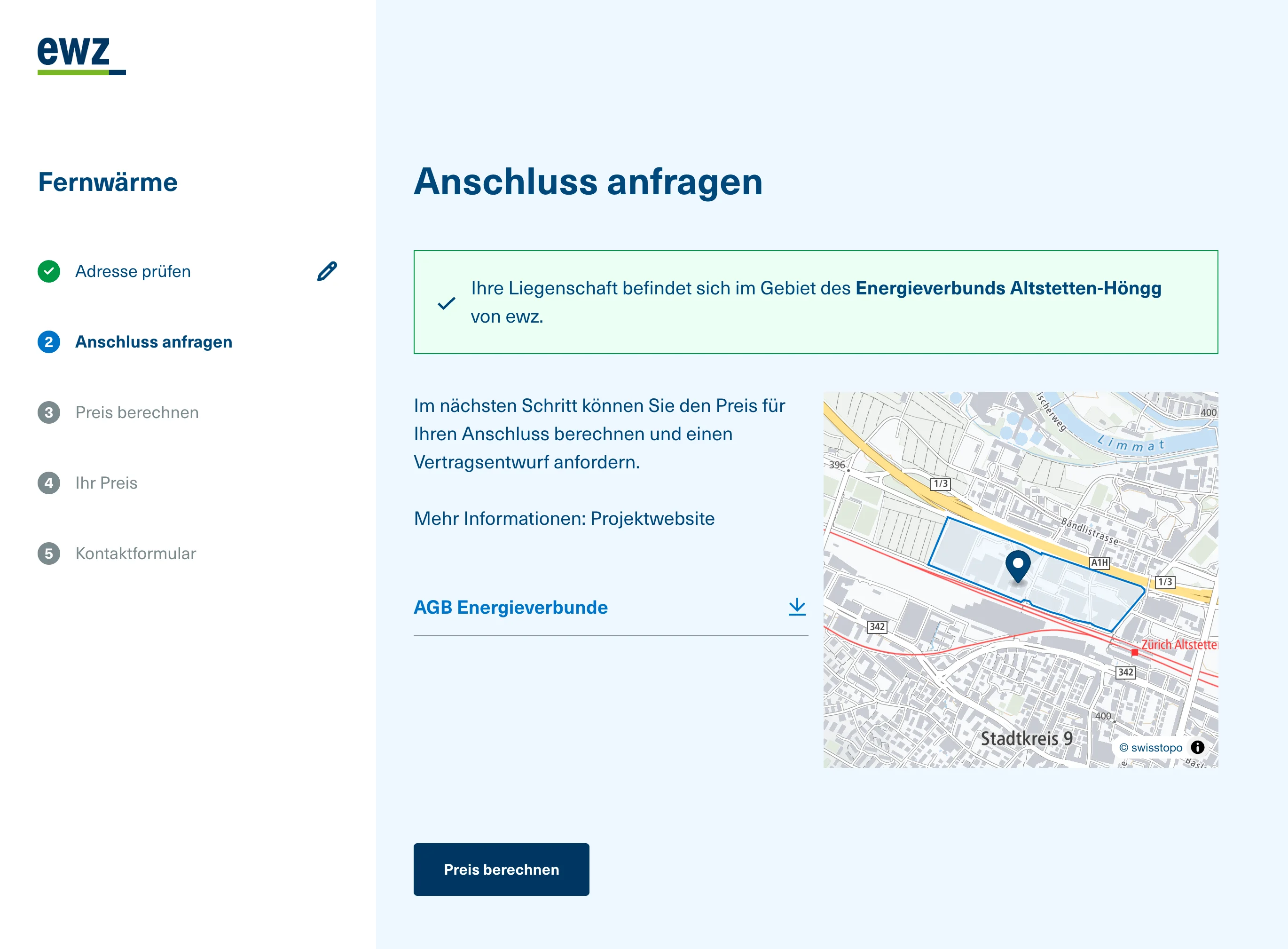Open map info icon next to swisstopo

pyautogui.click(x=1197, y=747)
